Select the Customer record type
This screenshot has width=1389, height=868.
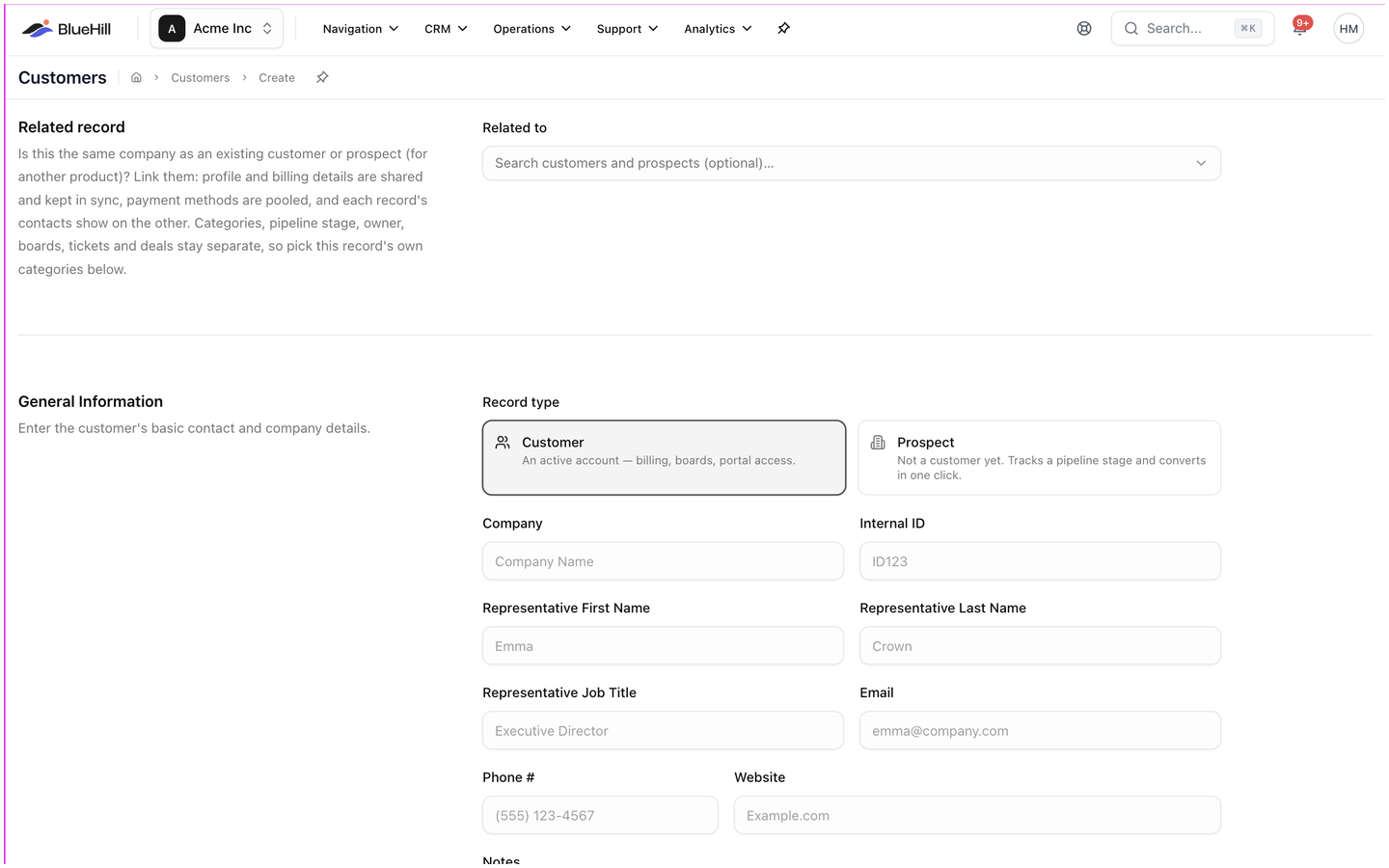[x=664, y=458]
